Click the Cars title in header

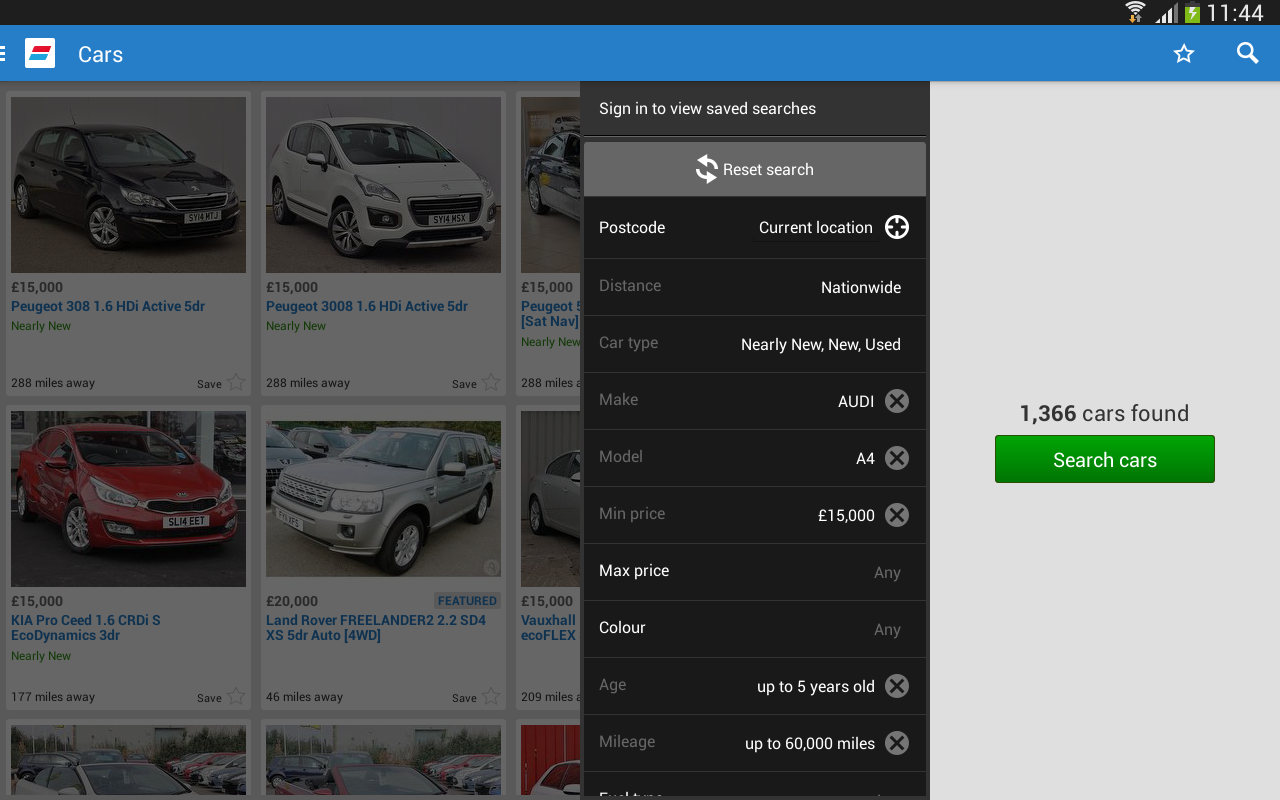100,54
